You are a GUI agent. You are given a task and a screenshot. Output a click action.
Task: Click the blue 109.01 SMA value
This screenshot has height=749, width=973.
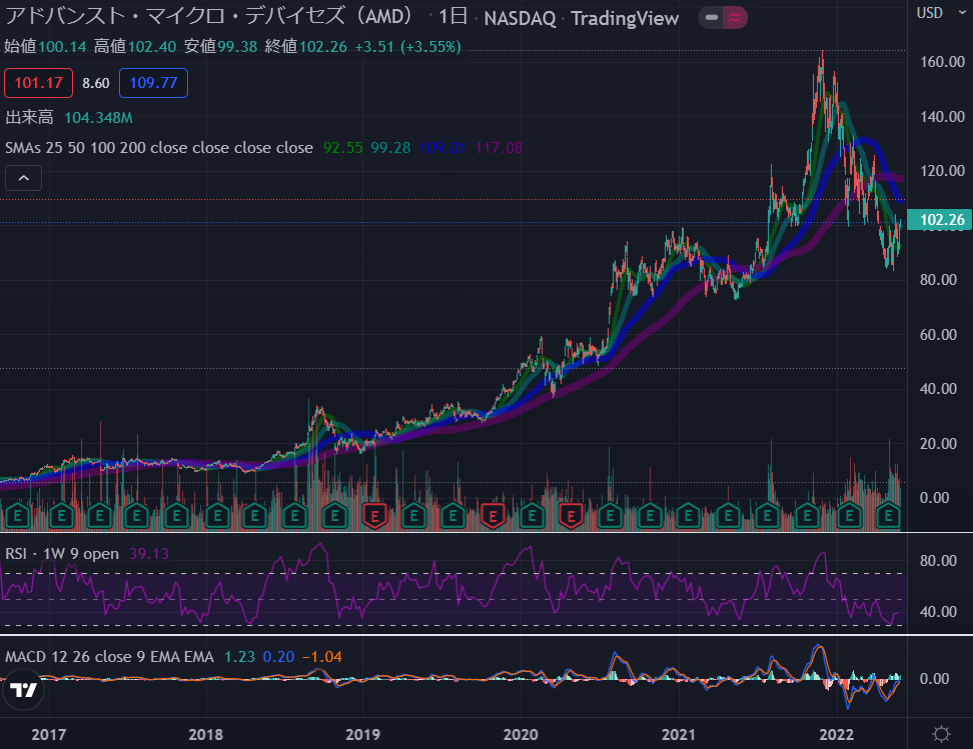click(442, 148)
